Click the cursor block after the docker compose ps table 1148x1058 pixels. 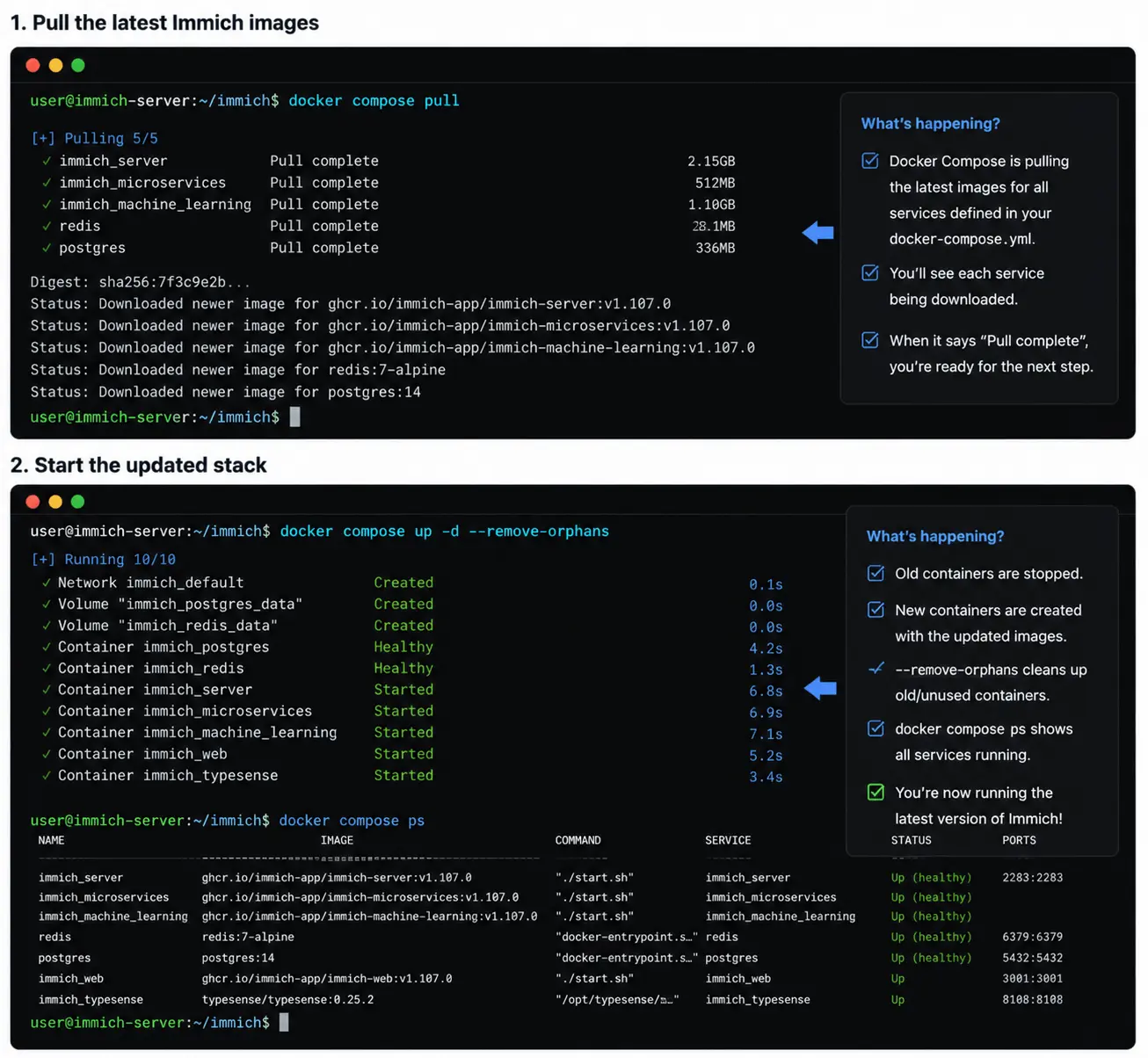pyautogui.click(x=284, y=1022)
